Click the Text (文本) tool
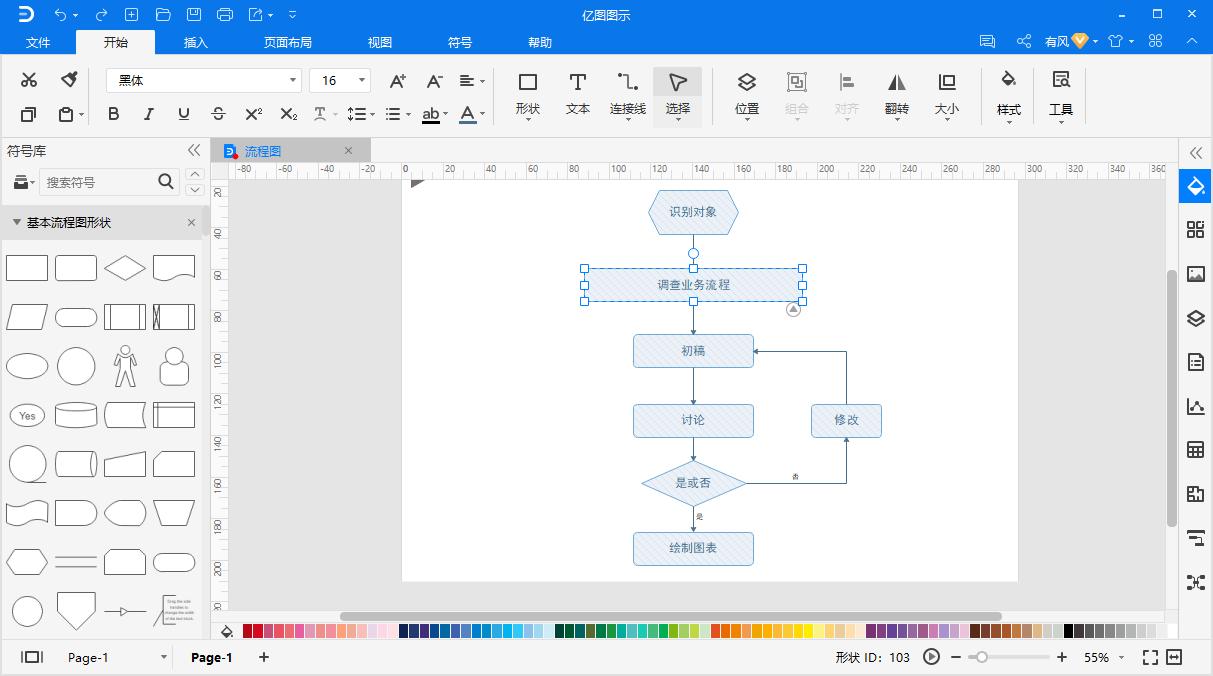Viewport: 1213px width, 676px height. point(577,93)
